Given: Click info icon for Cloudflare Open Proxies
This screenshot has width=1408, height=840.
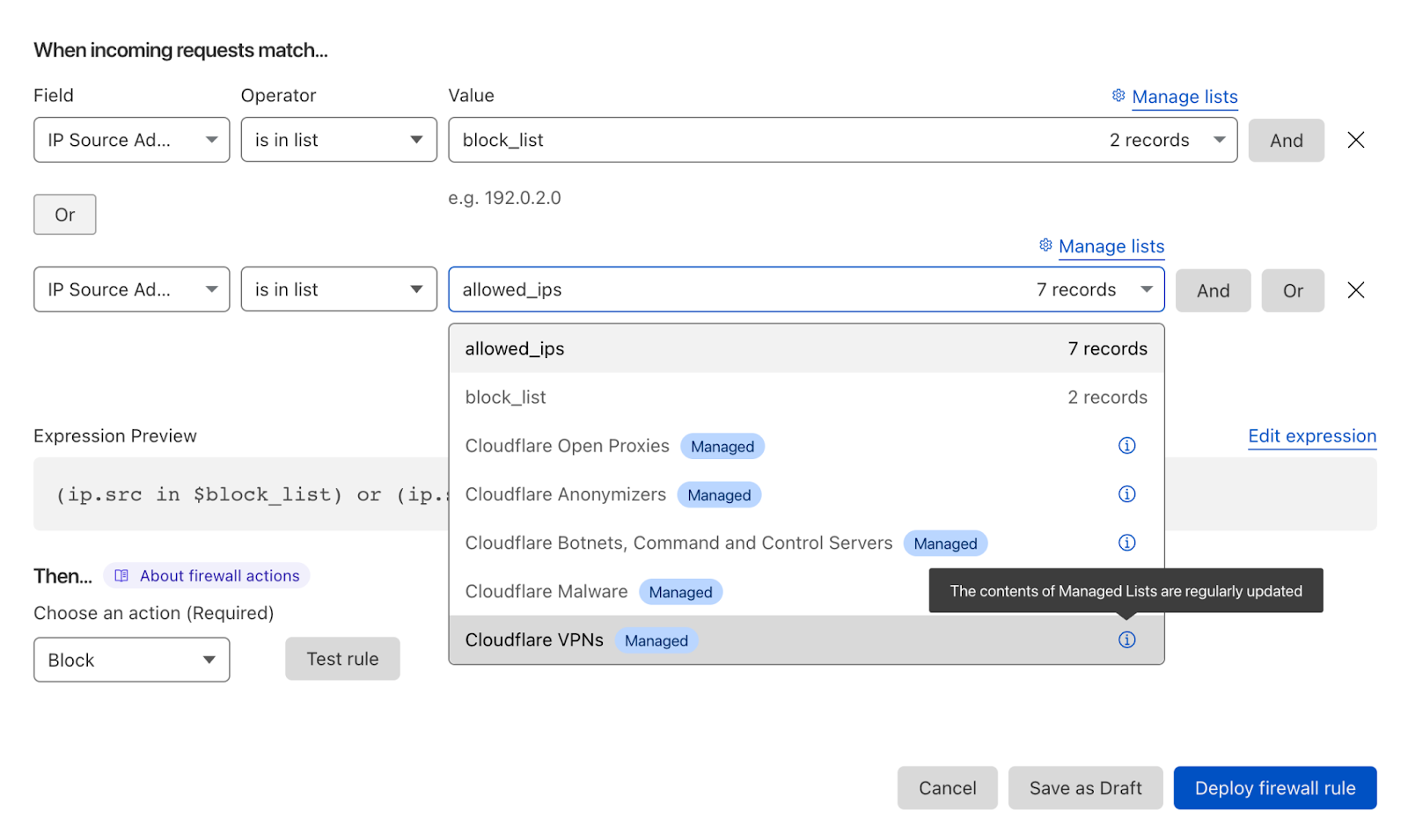Looking at the screenshot, I should pos(1126,446).
